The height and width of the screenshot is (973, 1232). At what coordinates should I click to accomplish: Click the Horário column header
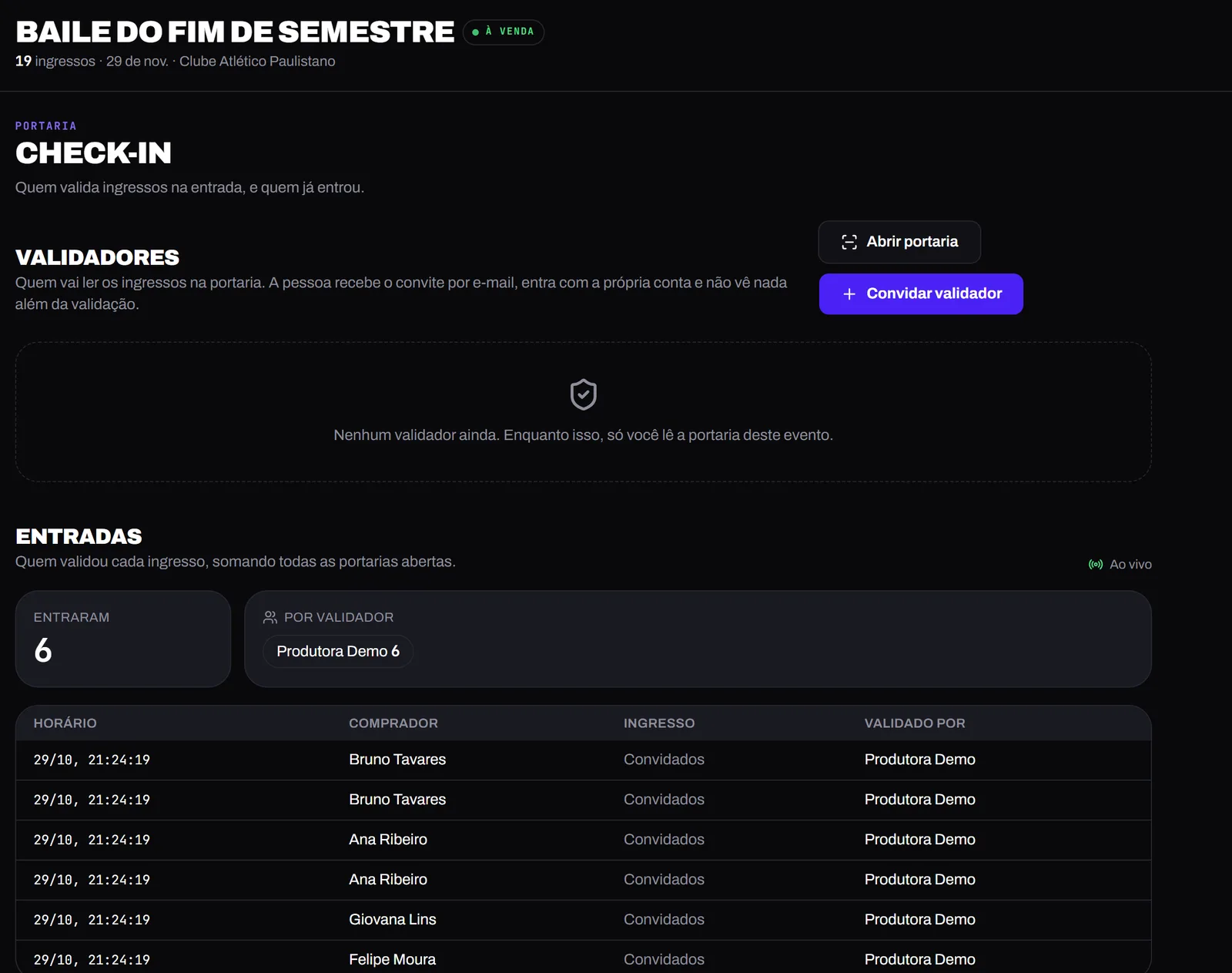(x=65, y=723)
